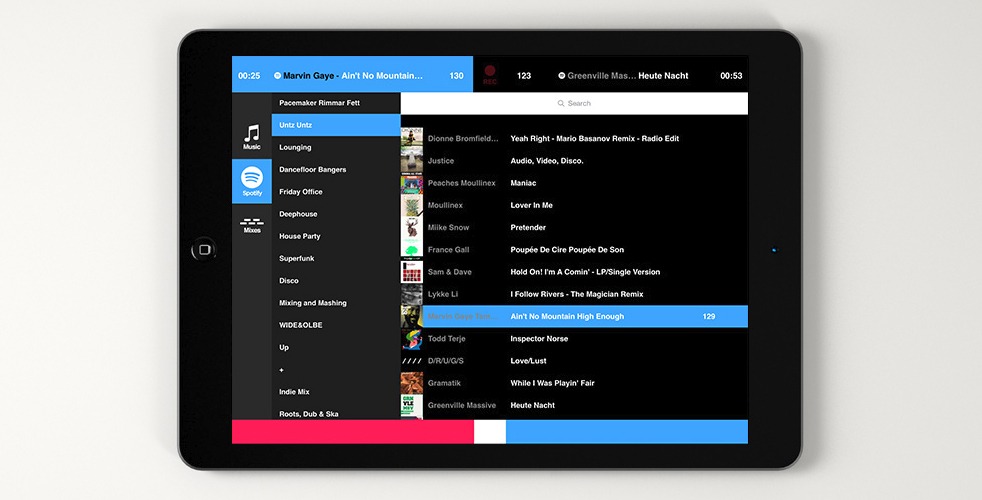This screenshot has width=982, height=500.
Task: Open the Roots, Dub & Ska playlist
Action: pyautogui.click(x=336, y=413)
